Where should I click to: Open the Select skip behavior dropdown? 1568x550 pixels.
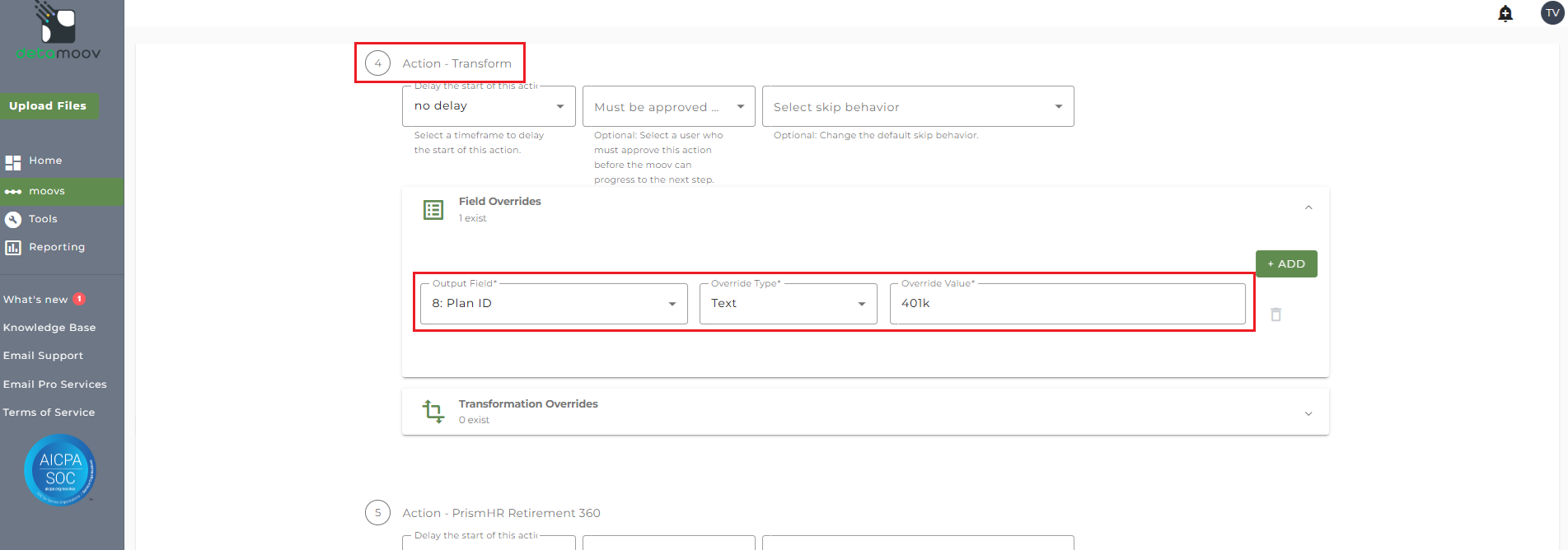point(917,107)
